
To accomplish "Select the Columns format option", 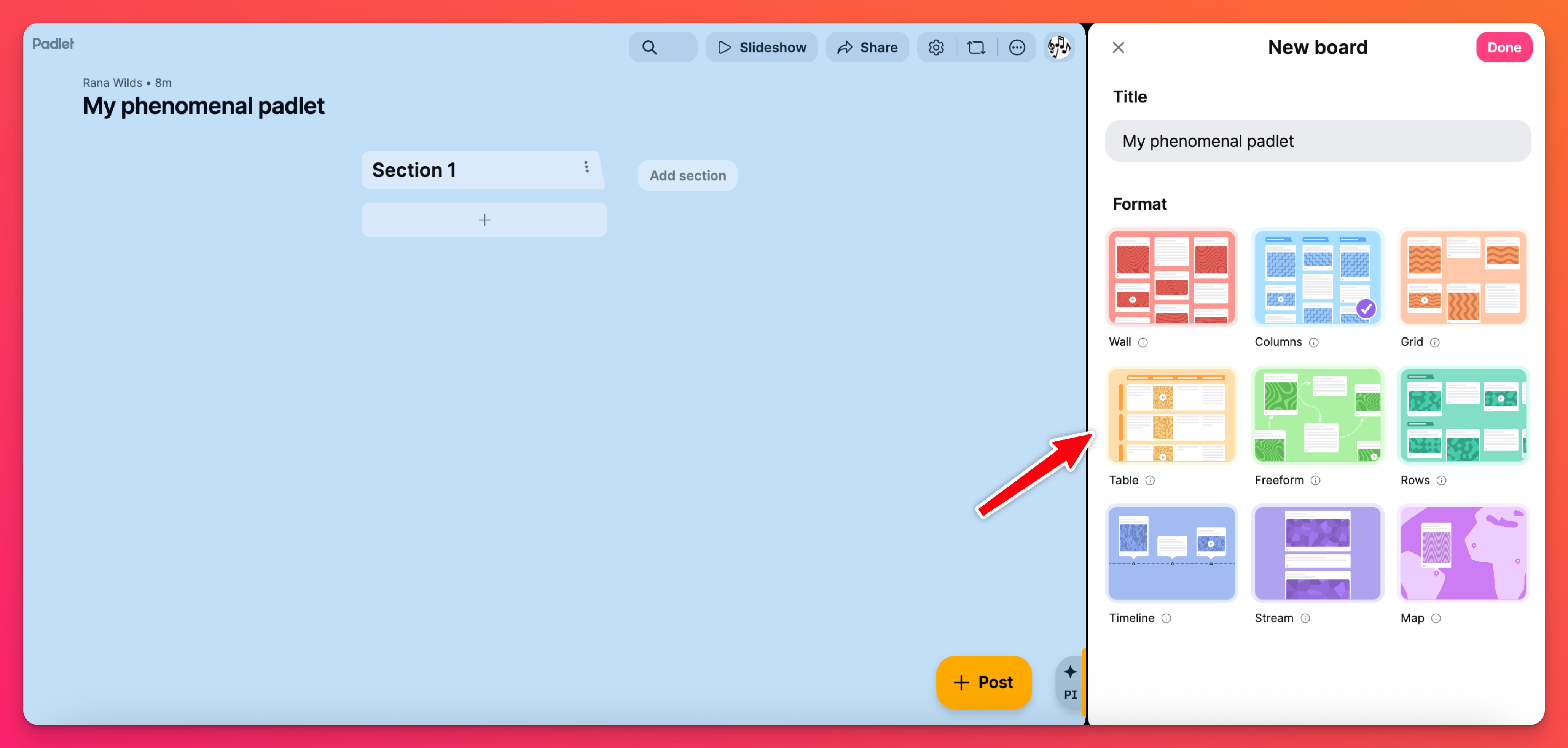I will click(x=1316, y=277).
